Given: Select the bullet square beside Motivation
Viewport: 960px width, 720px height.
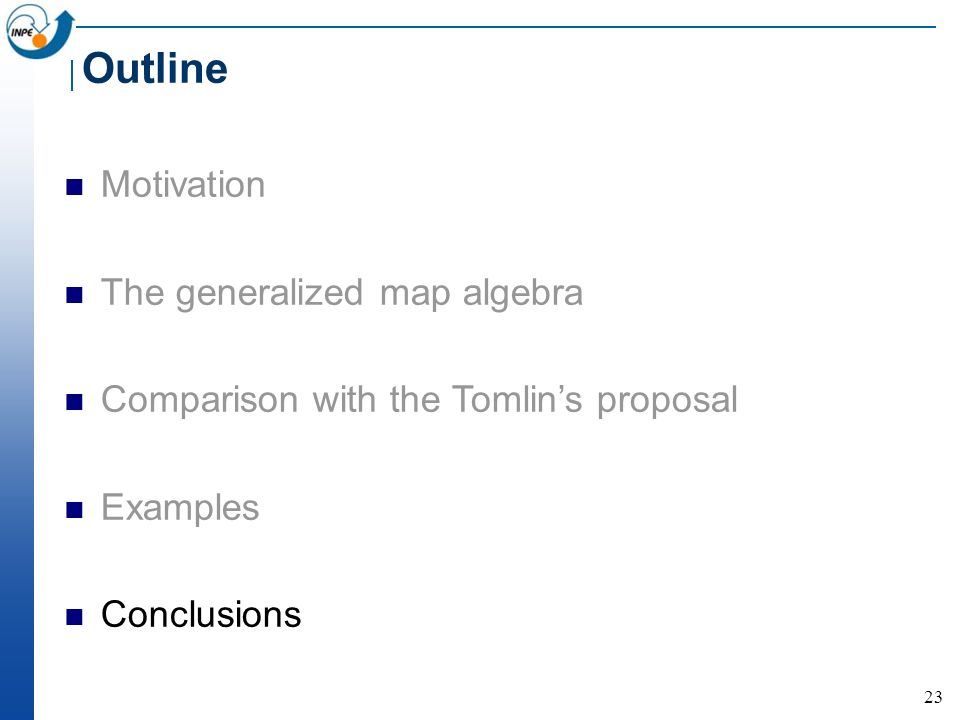Looking at the screenshot, I should (74, 187).
